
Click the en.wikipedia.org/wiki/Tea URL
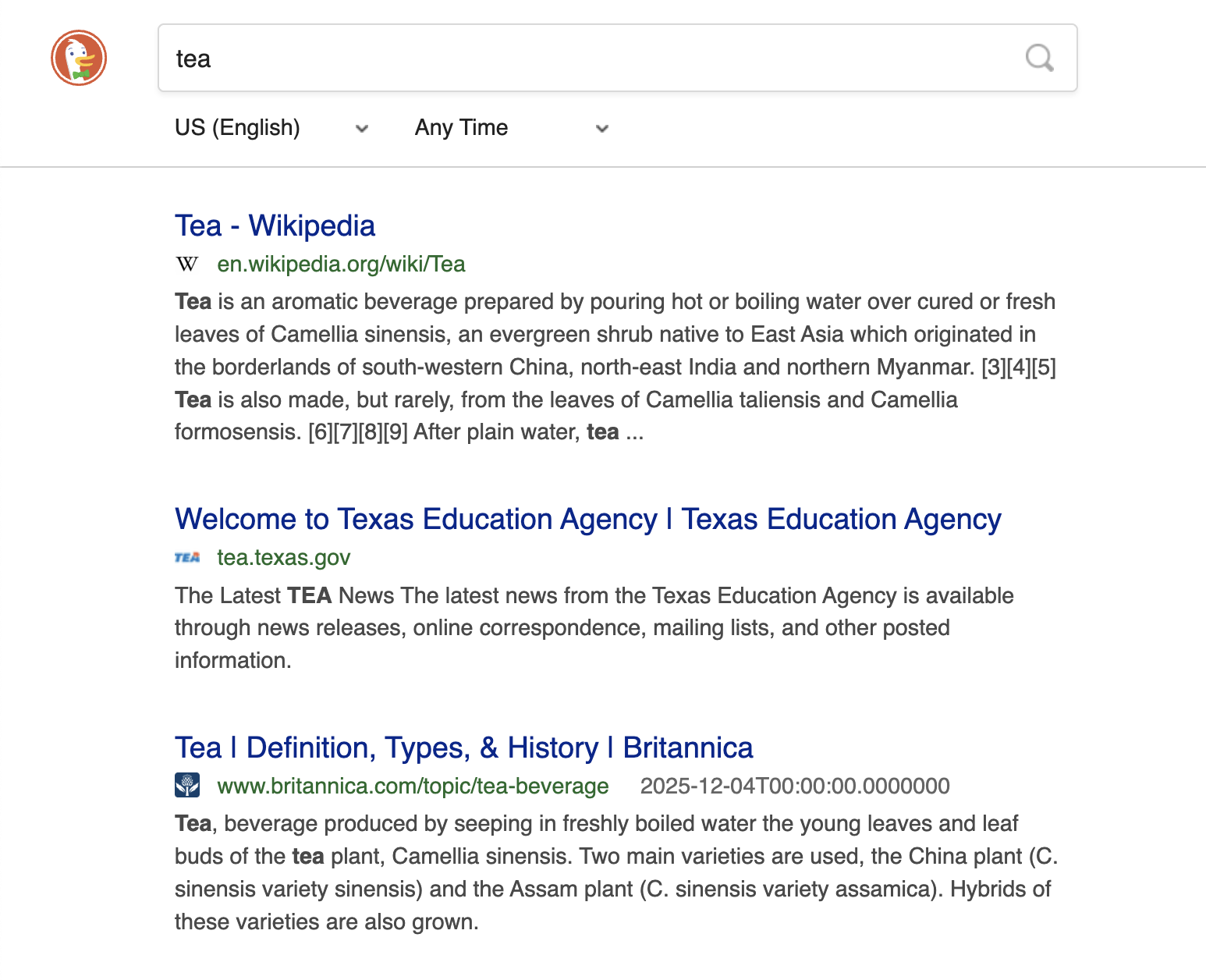point(341,265)
